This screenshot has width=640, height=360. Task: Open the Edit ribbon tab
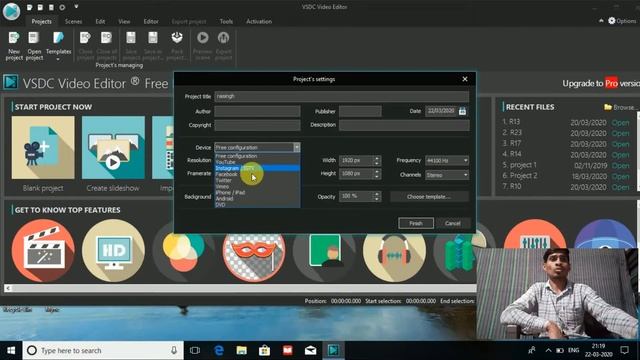pyautogui.click(x=100, y=21)
